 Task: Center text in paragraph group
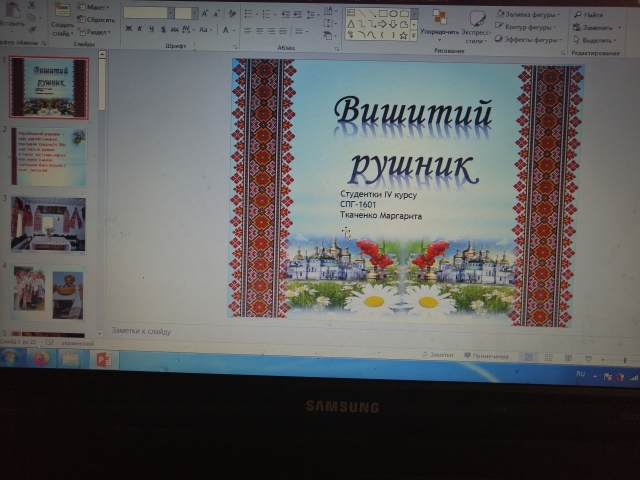pyautogui.click(x=260, y=31)
